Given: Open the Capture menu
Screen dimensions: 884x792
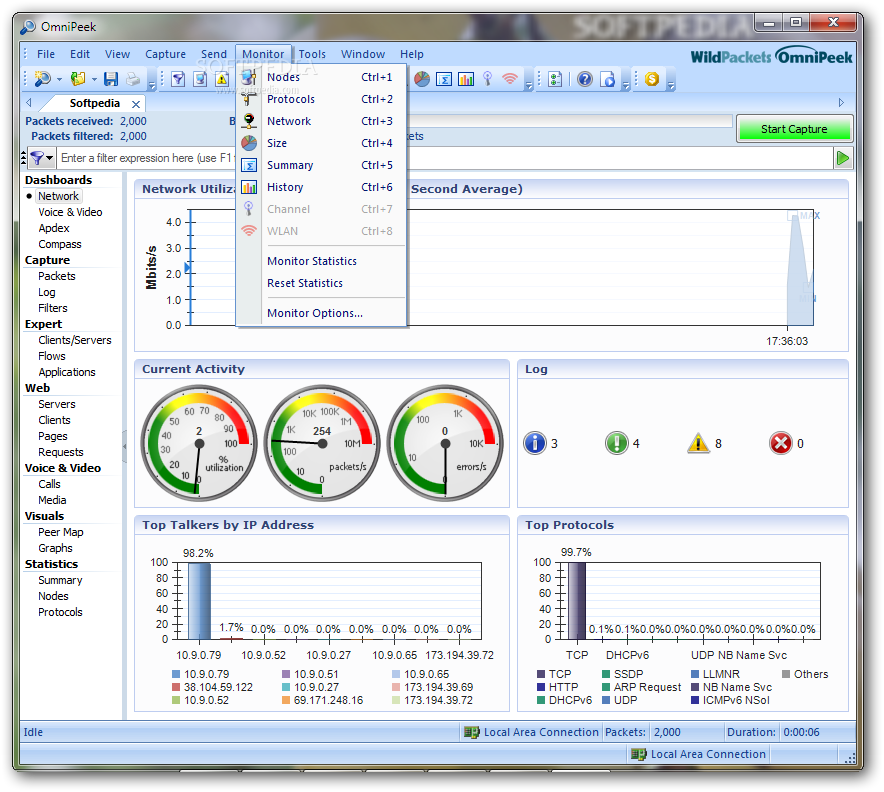Looking at the screenshot, I should [165, 54].
